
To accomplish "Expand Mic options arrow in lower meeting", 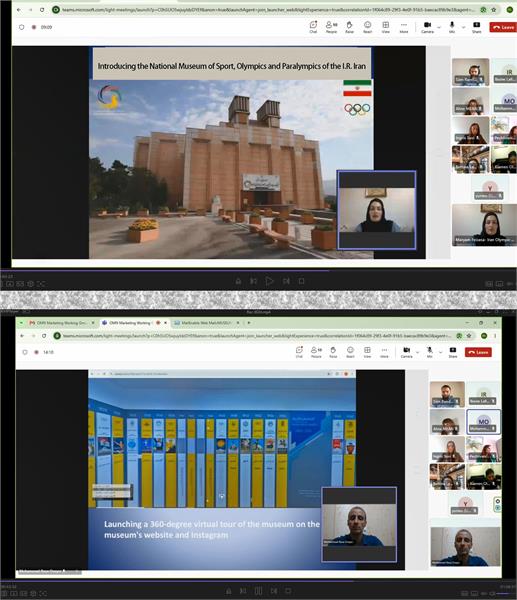I will 440,352.
